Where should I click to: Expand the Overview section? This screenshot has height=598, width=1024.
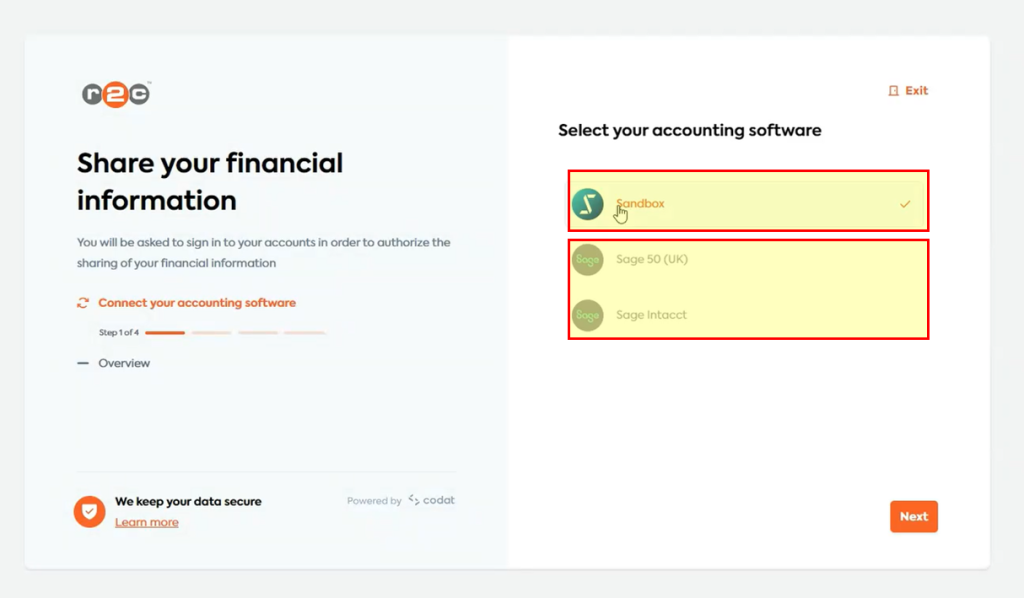pos(123,363)
